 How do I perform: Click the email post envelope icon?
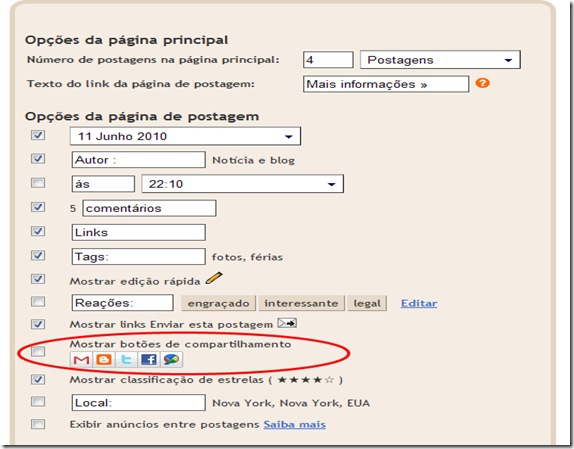click(x=287, y=323)
